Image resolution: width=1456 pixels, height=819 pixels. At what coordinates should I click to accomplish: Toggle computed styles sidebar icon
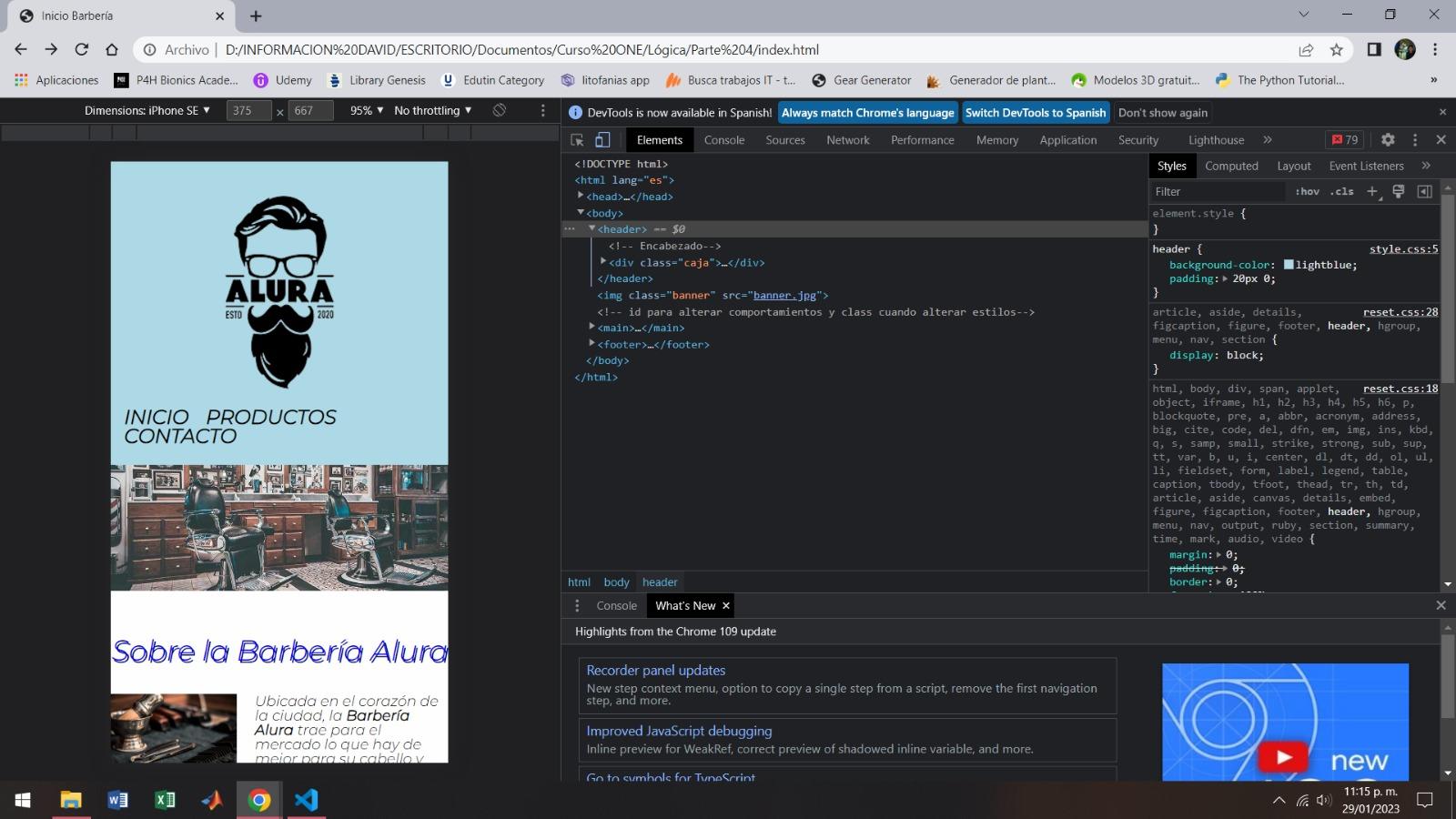pyautogui.click(x=1425, y=191)
